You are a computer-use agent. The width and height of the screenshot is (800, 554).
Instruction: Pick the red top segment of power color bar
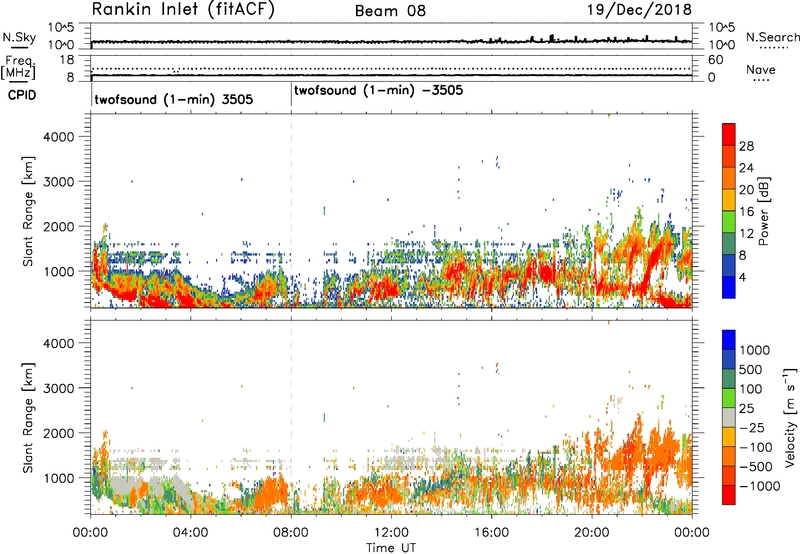coord(729,134)
